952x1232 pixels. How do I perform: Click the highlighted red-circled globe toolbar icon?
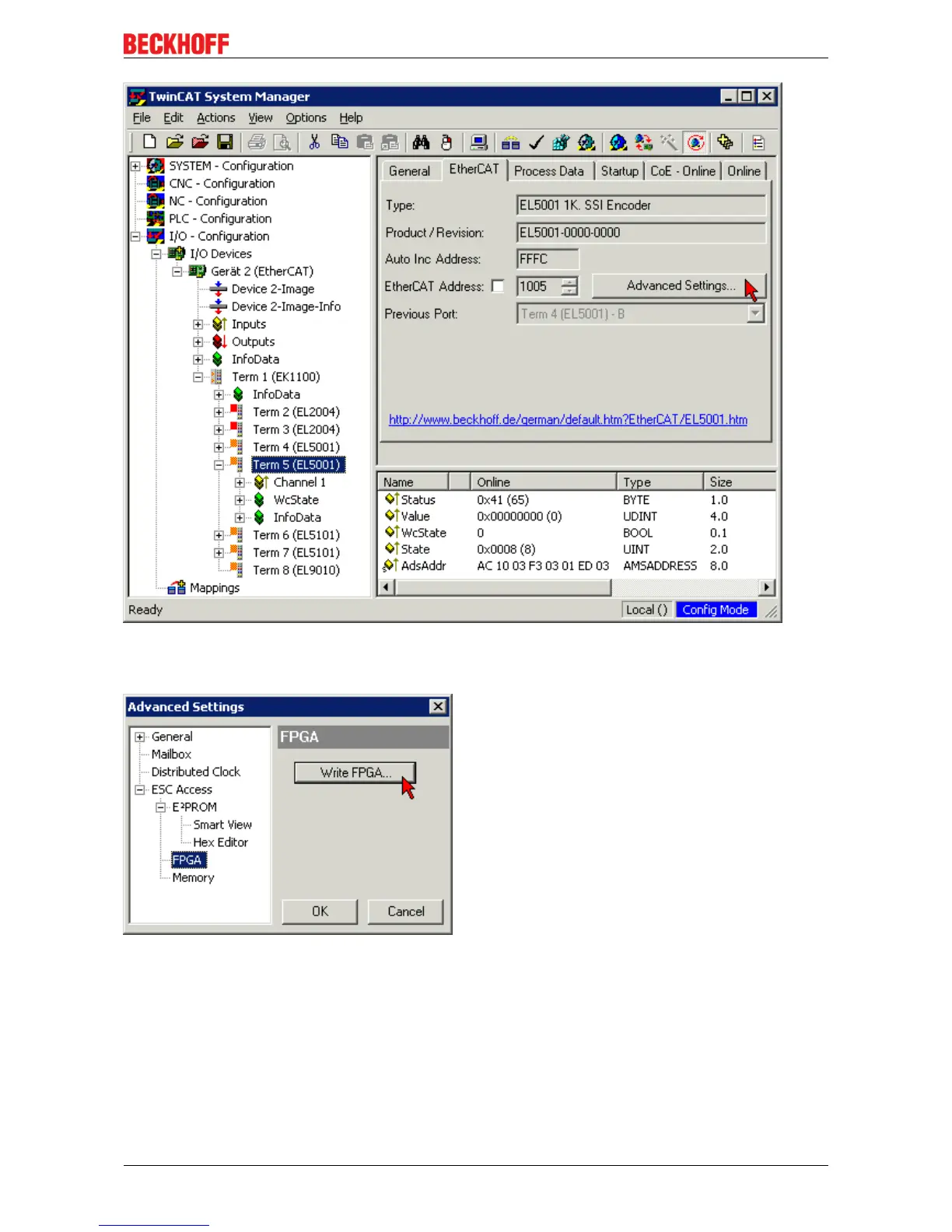695,142
